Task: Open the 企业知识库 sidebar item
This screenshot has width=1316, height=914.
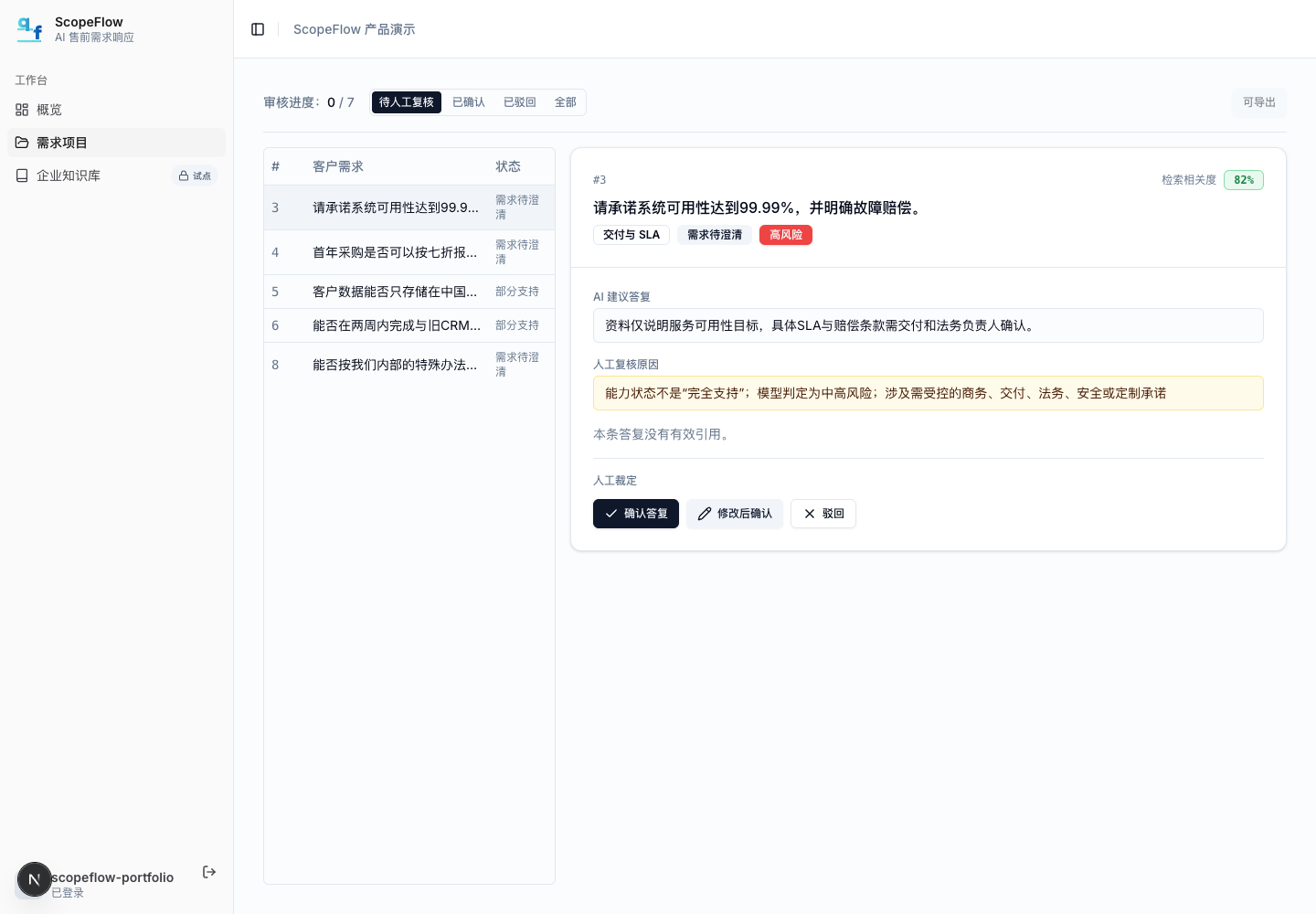Action: click(116, 175)
